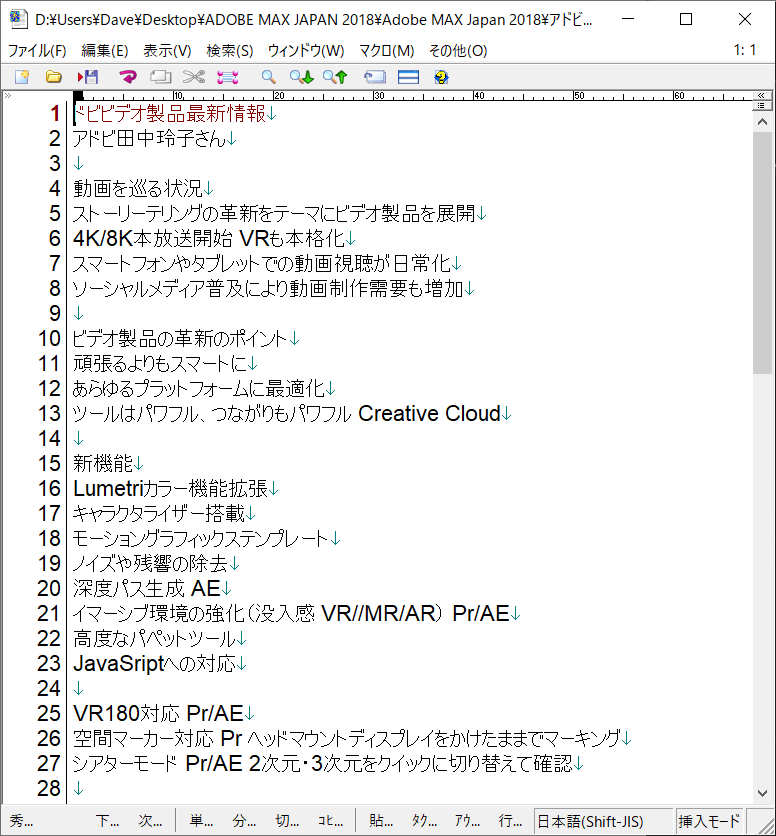Image resolution: width=776 pixels, height=836 pixels.
Task: Click the ruler at column 30 mark
Action: 378,96
